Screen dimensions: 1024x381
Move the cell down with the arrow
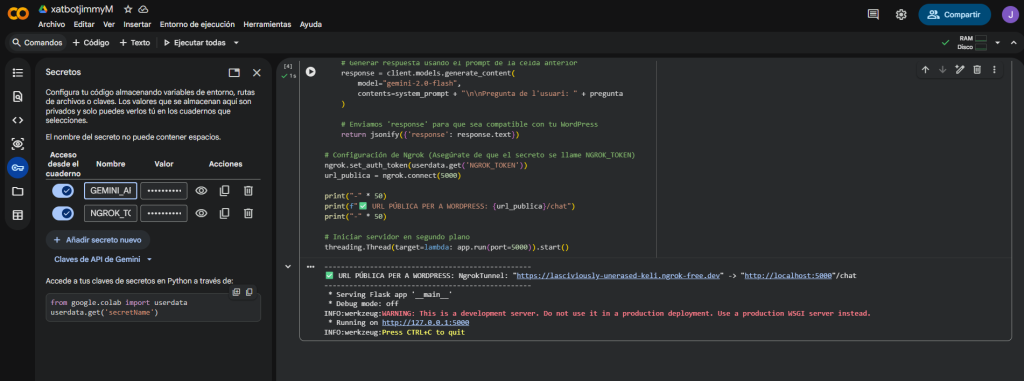[x=942, y=69]
